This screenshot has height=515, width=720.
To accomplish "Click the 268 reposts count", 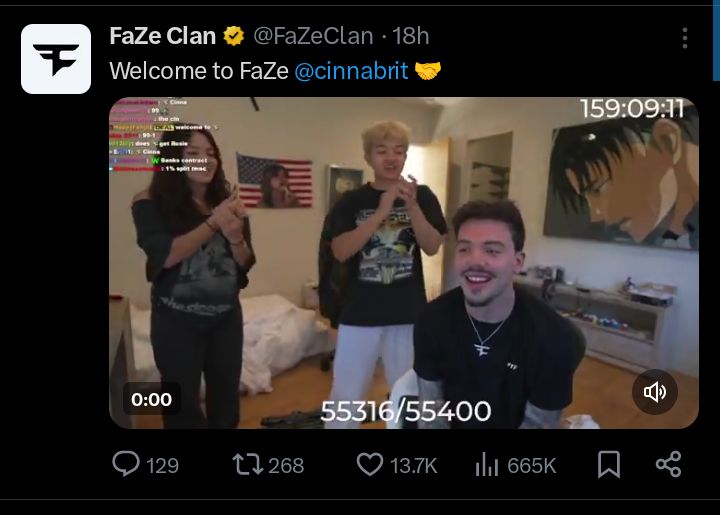I will click(286, 465).
